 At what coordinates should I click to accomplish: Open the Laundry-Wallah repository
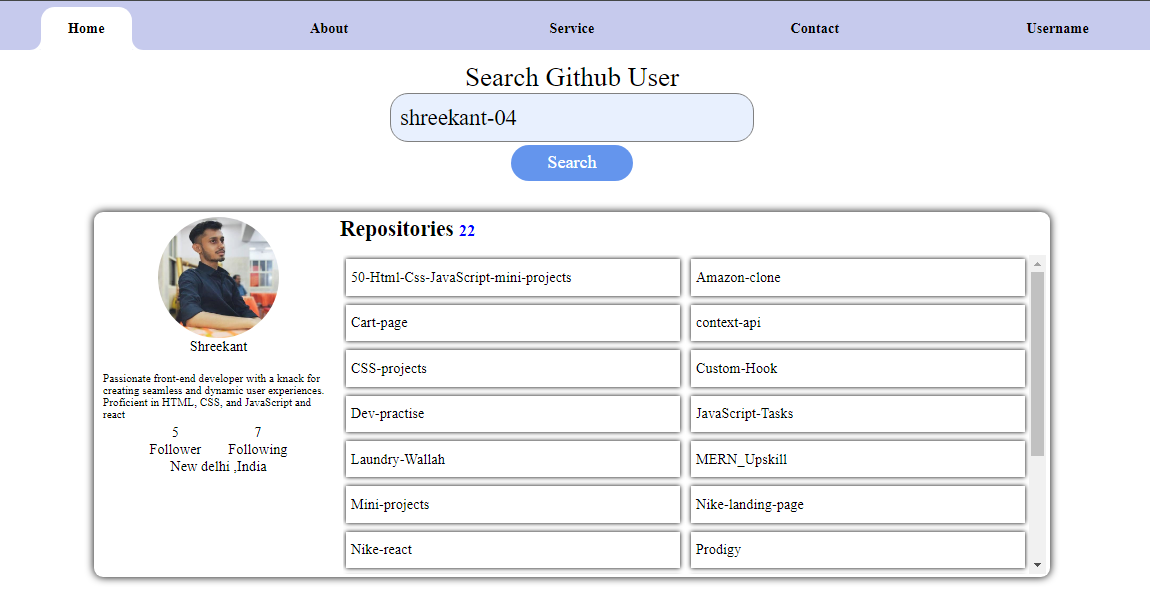coord(512,458)
